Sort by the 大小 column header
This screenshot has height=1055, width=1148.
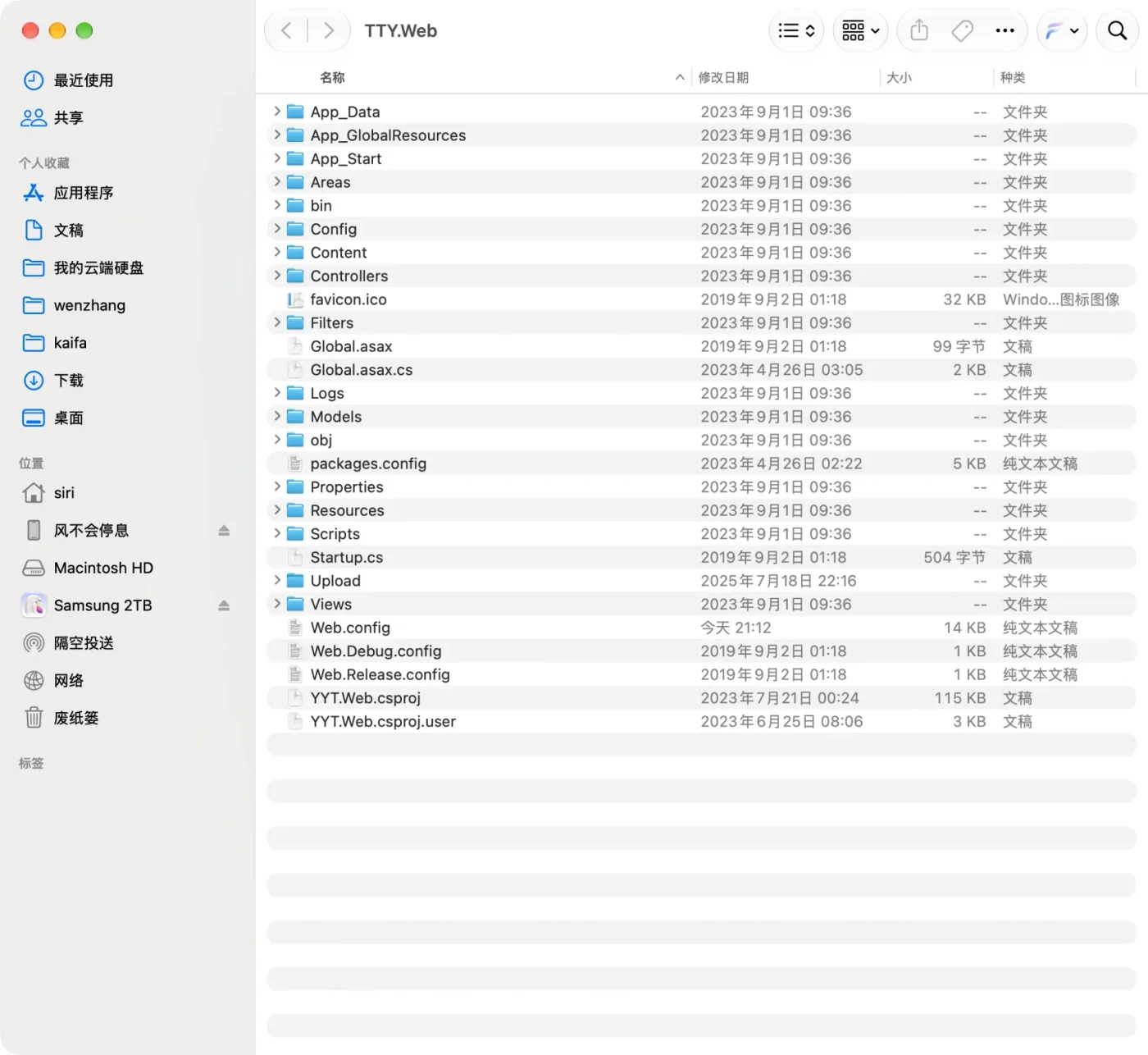899,78
